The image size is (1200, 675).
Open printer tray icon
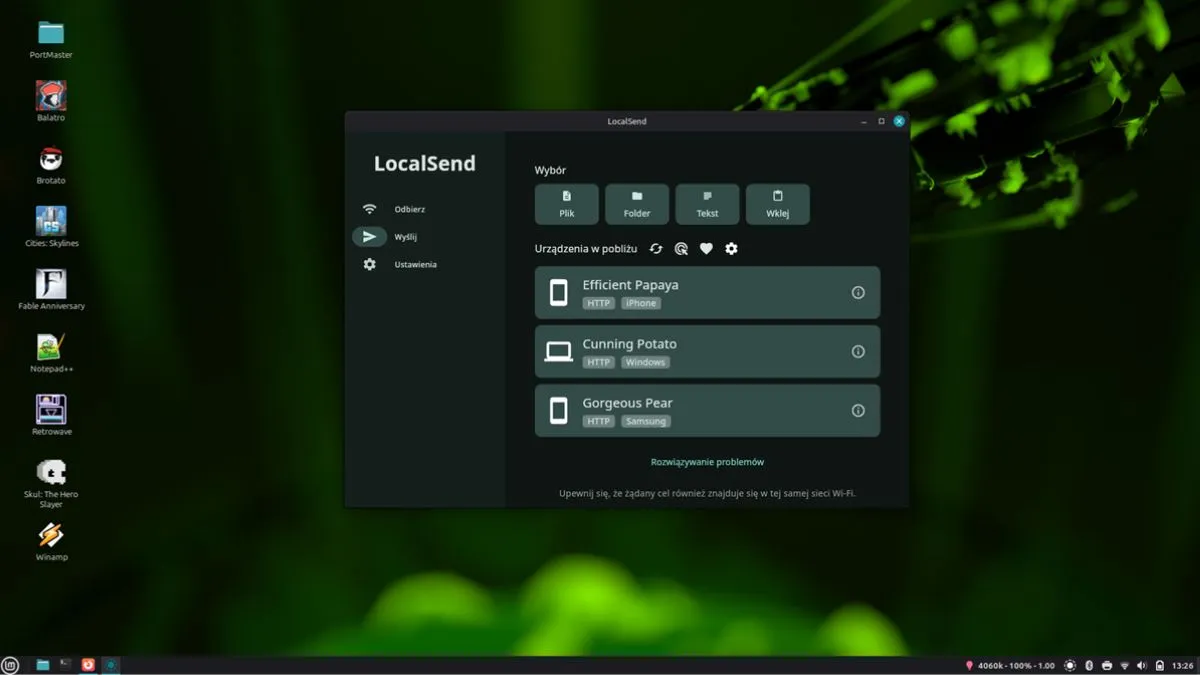point(1107,666)
